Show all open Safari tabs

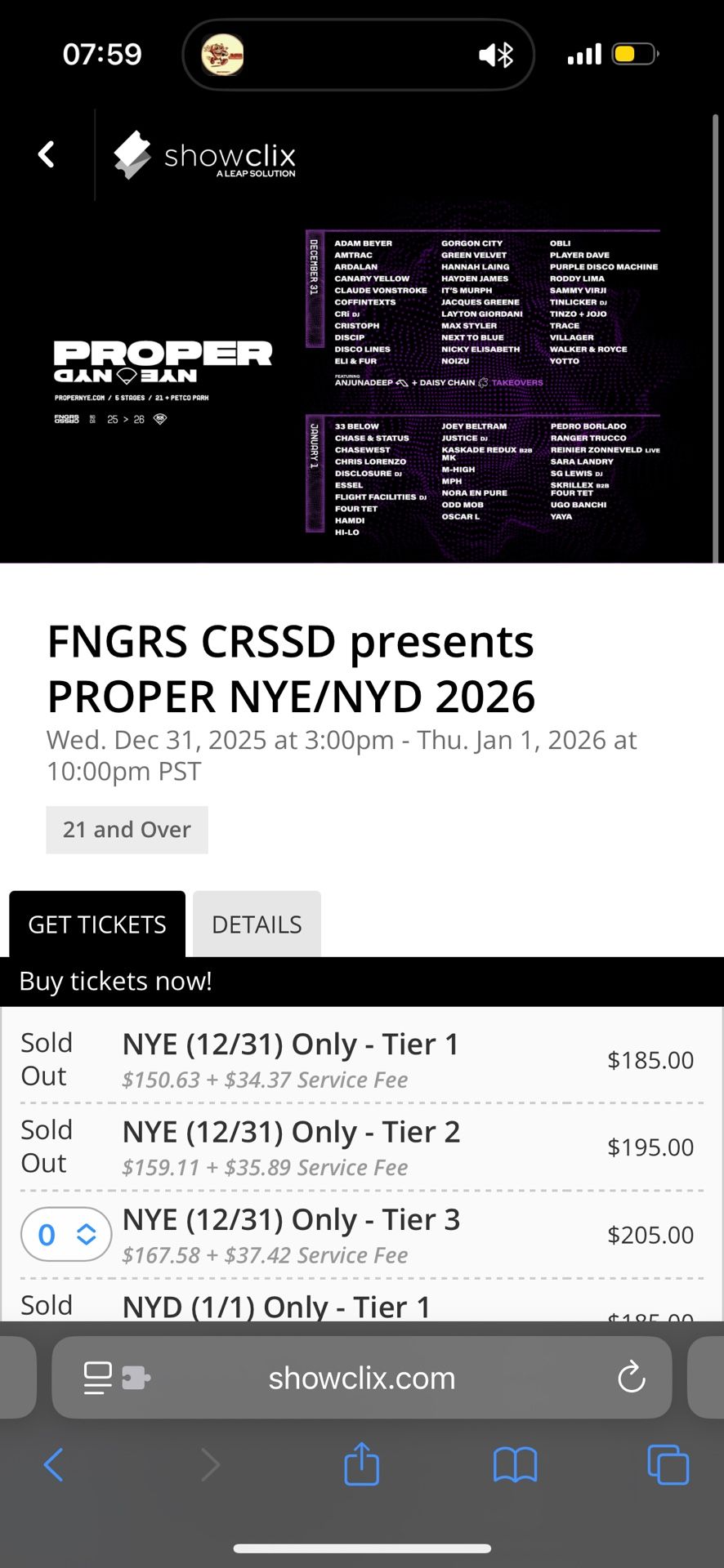(668, 1464)
